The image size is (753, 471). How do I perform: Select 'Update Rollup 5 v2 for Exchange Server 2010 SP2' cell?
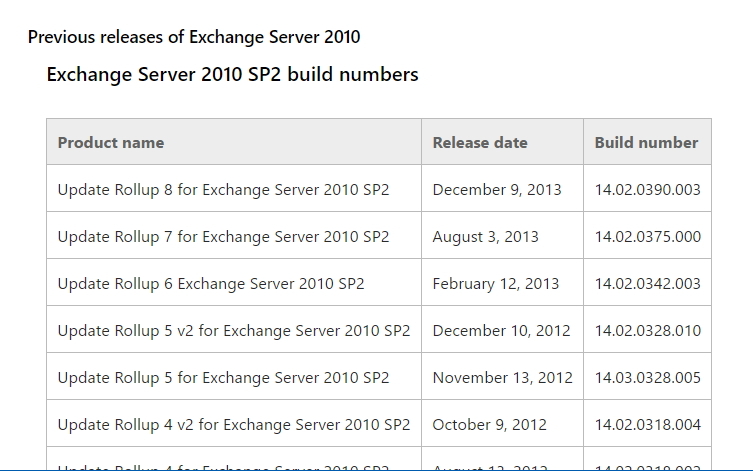pos(234,330)
